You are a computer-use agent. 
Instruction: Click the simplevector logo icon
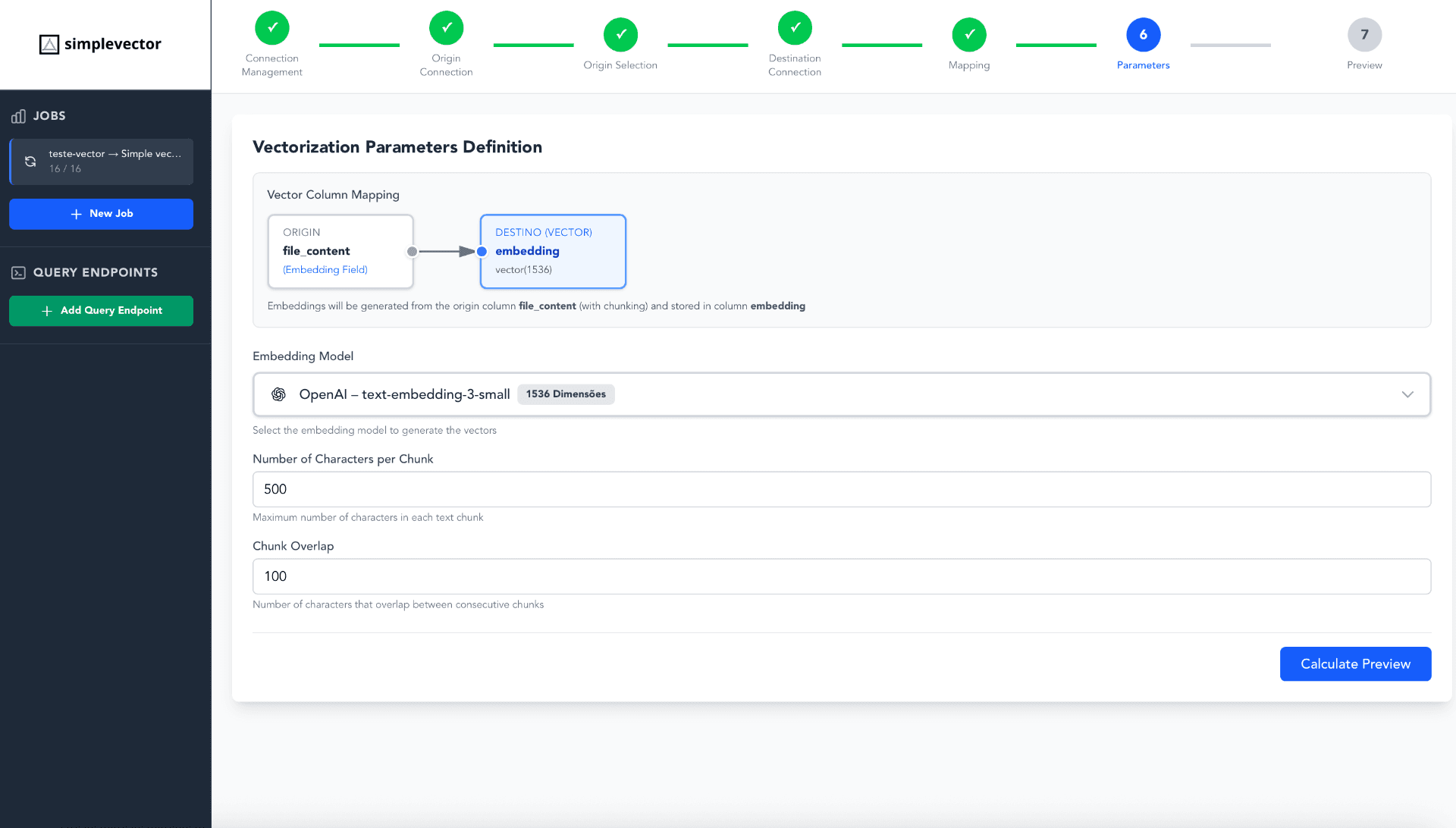[49, 44]
